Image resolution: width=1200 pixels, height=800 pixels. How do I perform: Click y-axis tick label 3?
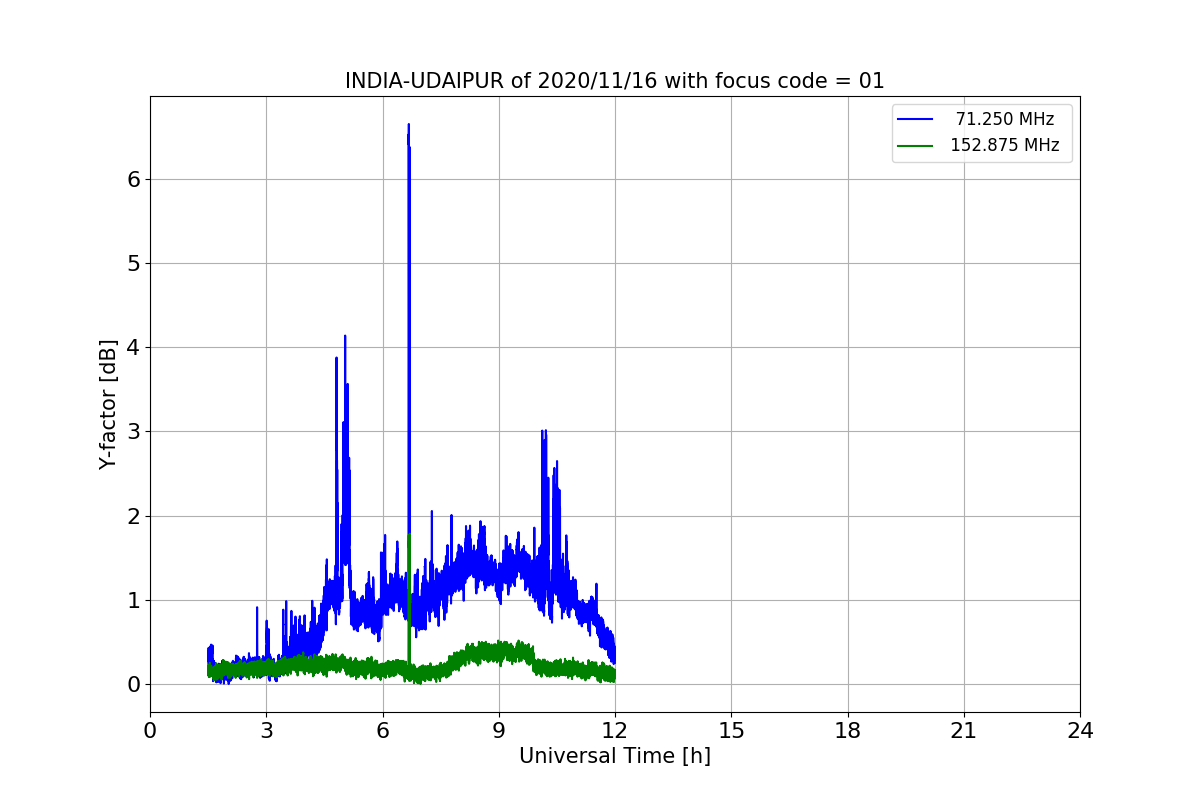point(133,432)
